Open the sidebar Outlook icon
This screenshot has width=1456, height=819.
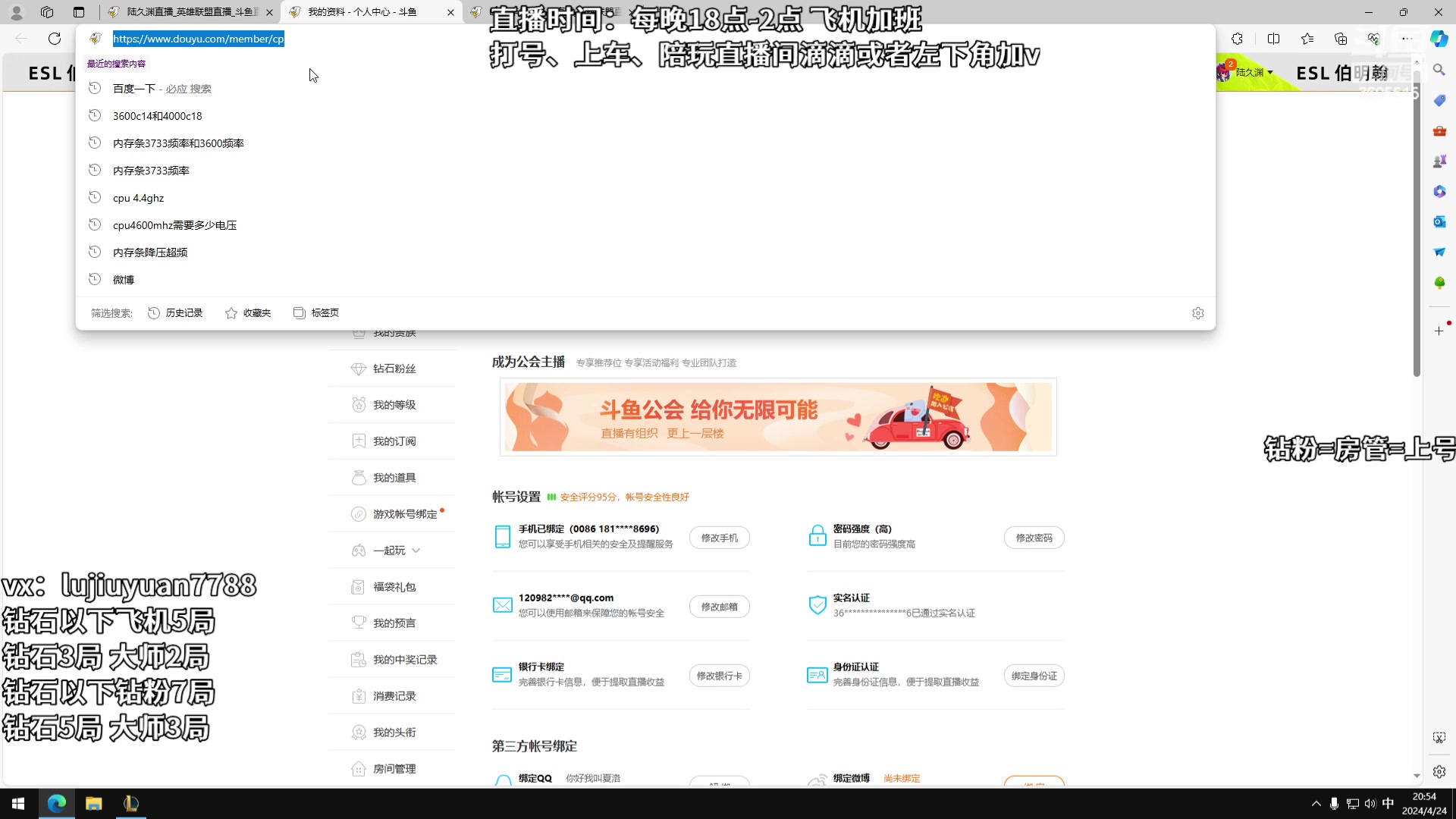coord(1439,221)
